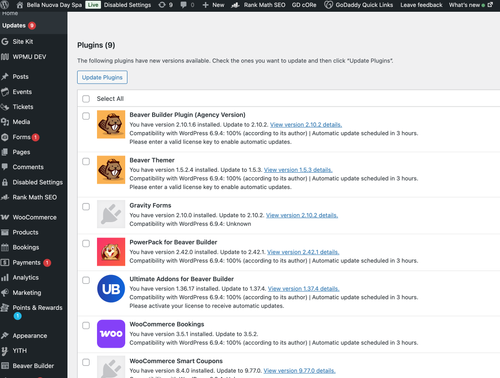Click the PowerPack red beaver thumbnail
This screenshot has height=378, width=500.
[111, 252]
